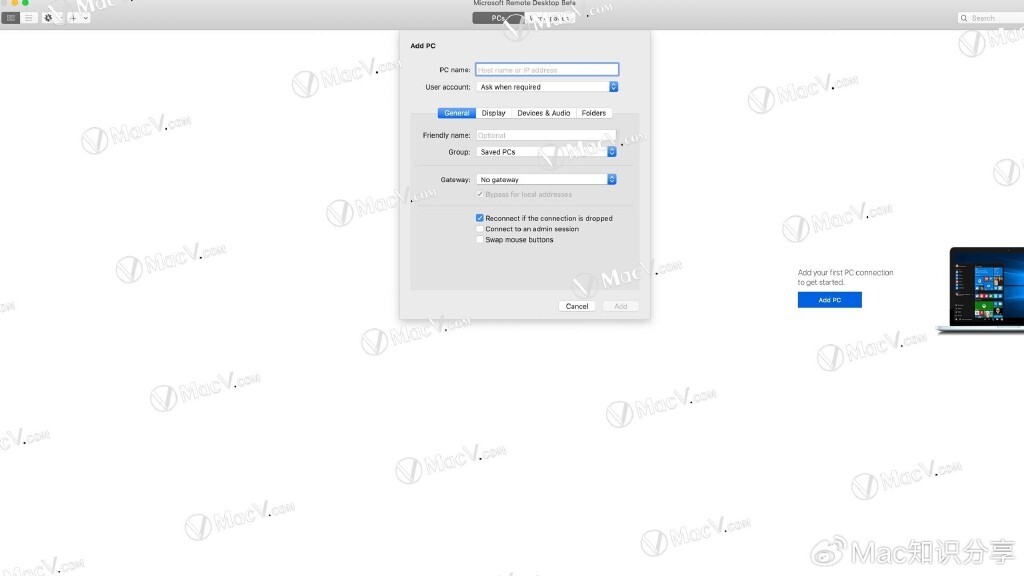The height and width of the screenshot is (576, 1024).
Task: Open the Folders tab
Action: [x=594, y=113]
